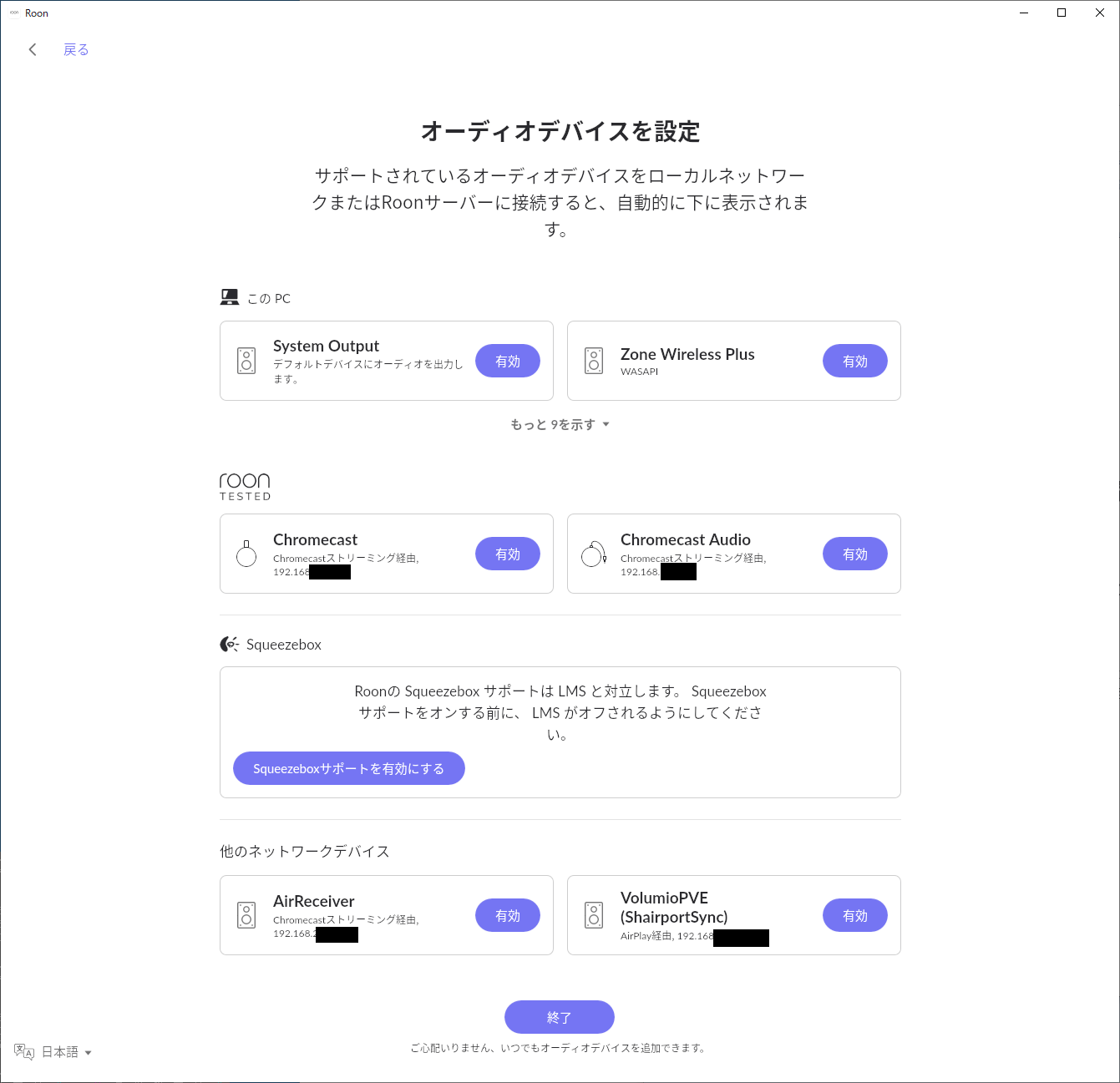The image size is (1120, 1083).
Task: Expand もっと 9を示す list
Action: 560,424
